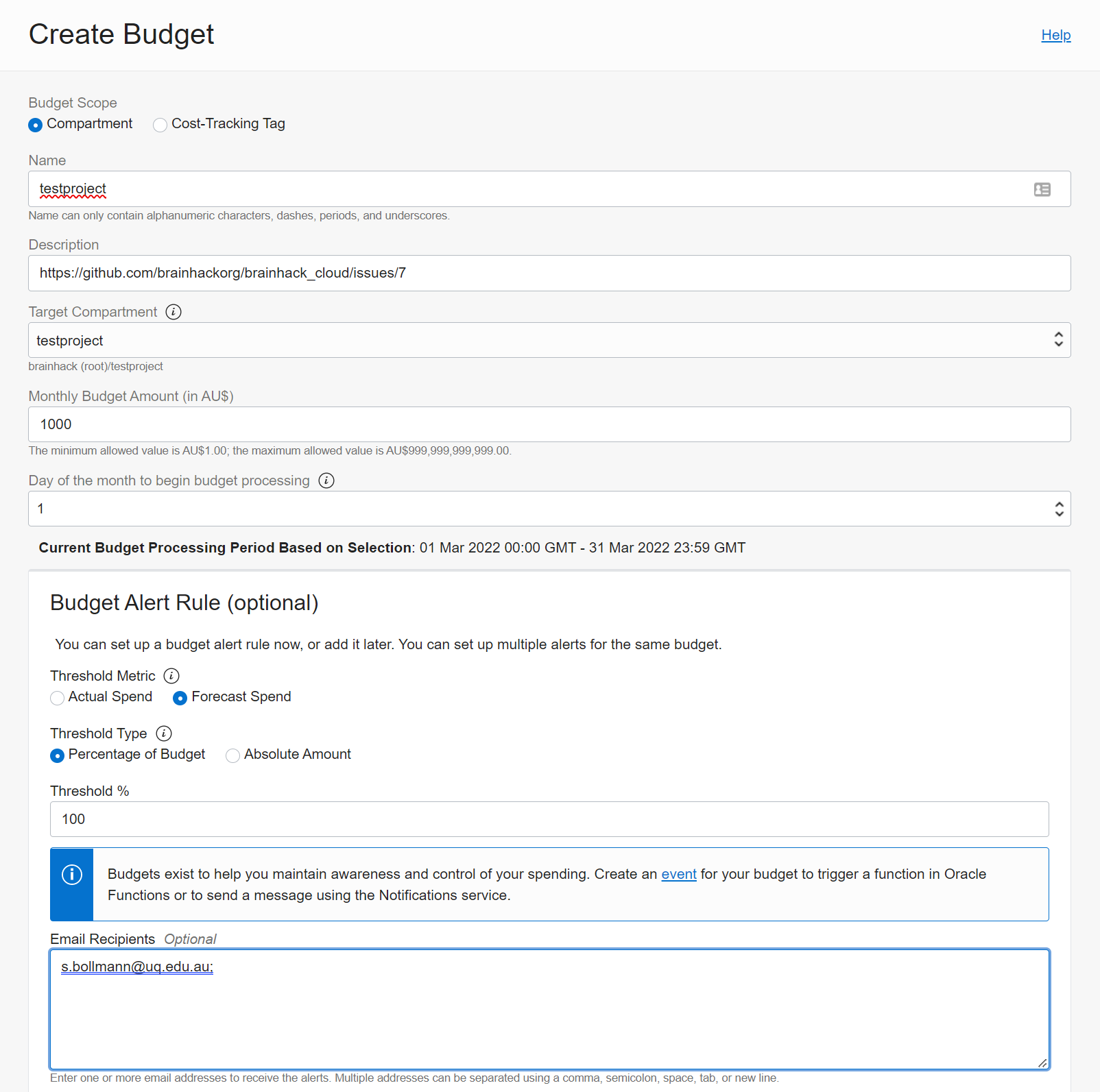Show info for day of month processing
Viewport: 1100px width, 1092px height.
point(326,481)
